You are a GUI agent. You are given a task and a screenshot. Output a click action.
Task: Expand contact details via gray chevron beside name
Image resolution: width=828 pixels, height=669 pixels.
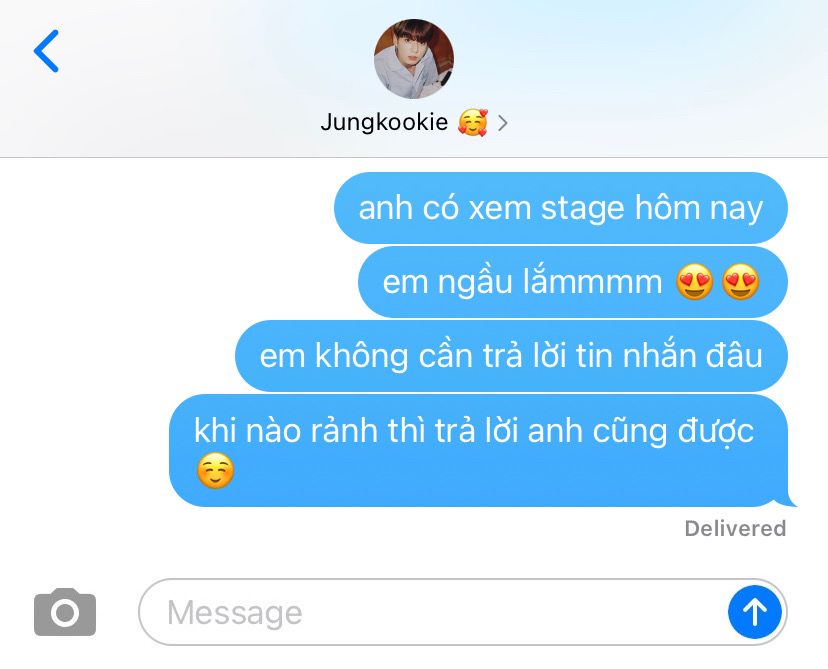(x=503, y=124)
